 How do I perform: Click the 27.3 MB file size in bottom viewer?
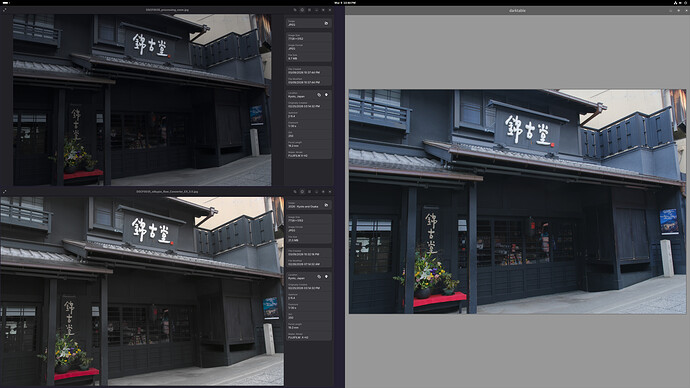click(293, 241)
